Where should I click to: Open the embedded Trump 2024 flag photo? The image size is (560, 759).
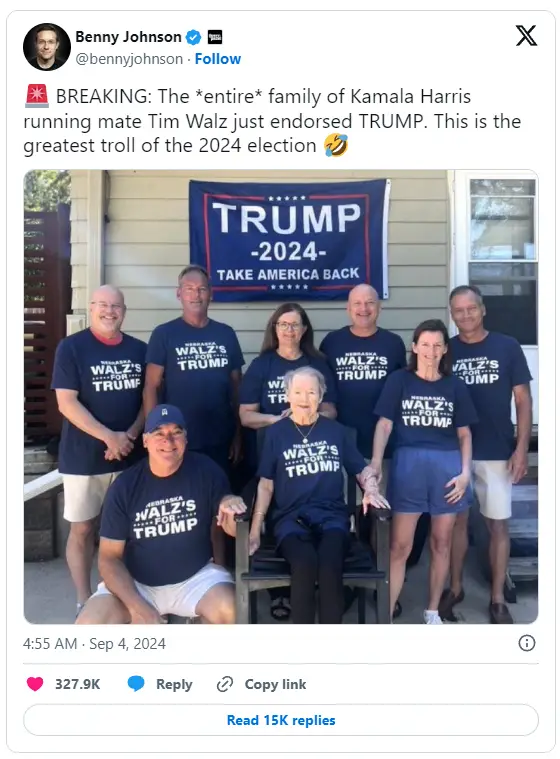[281, 396]
